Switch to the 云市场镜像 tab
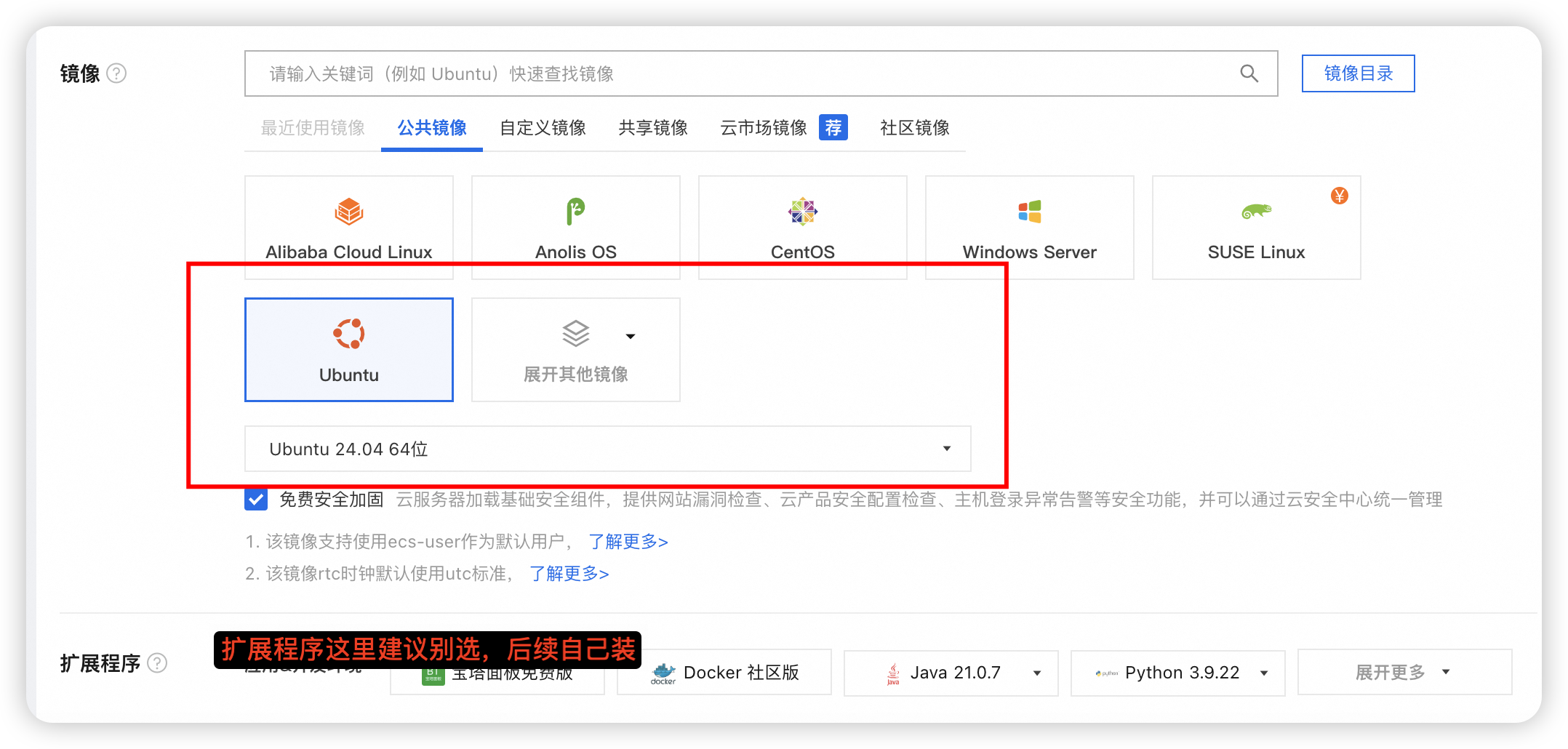Image resolution: width=1568 pixels, height=749 pixels. click(x=761, y=128)
